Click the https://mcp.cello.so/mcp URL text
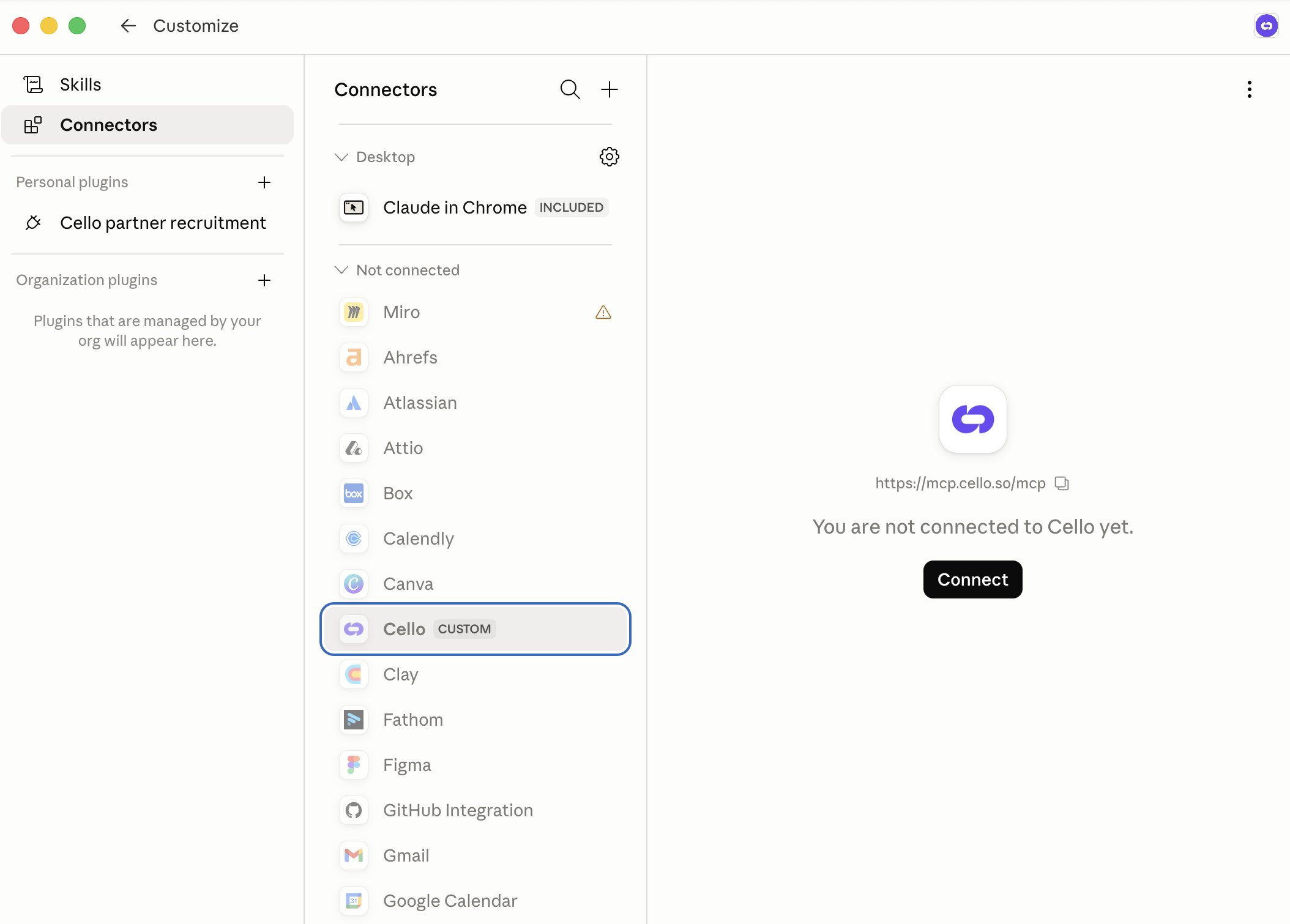The width and height of the screenshot is (1290, 924). [x=960, y=483]
